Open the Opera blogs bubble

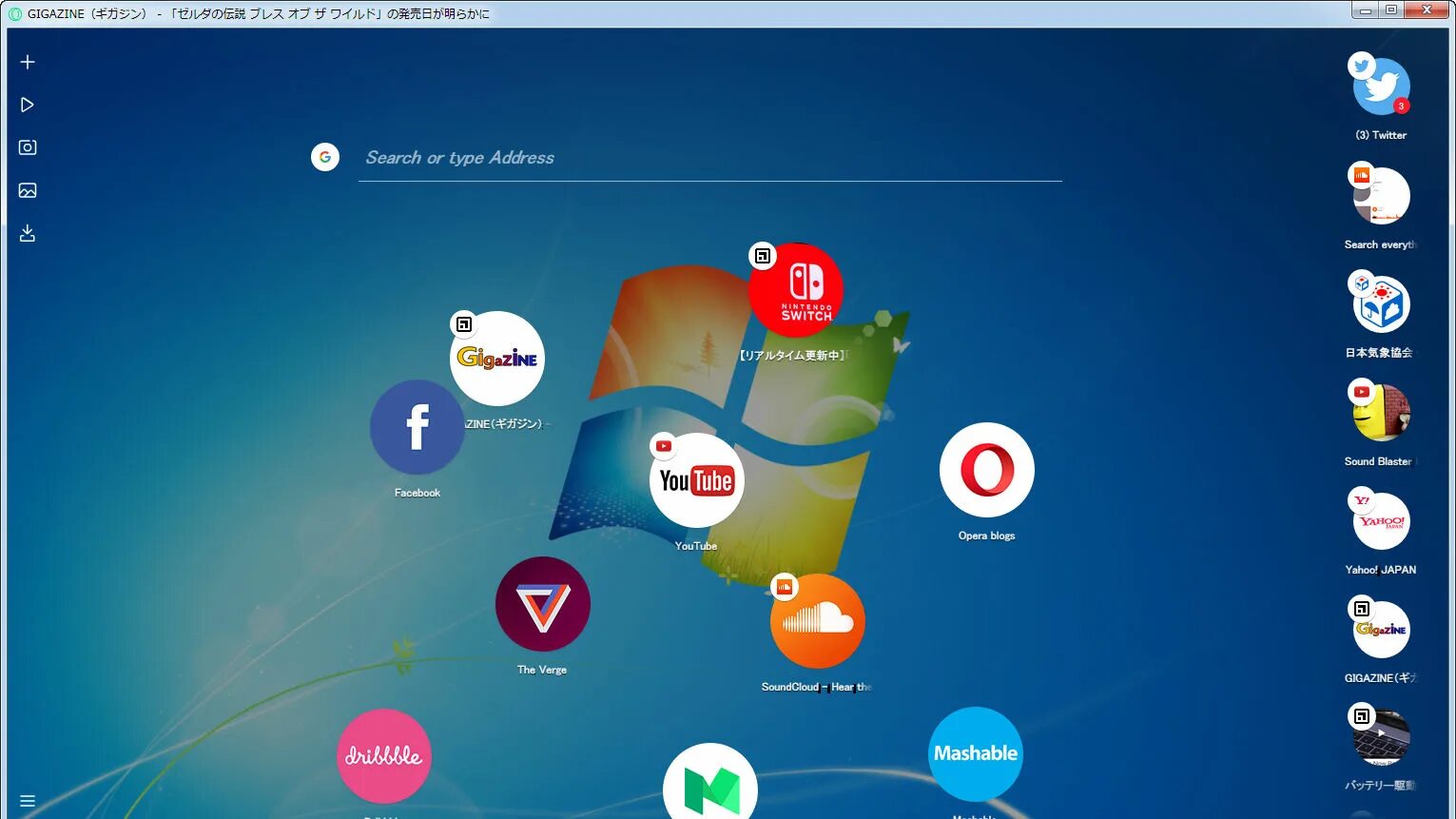point(987,470)
